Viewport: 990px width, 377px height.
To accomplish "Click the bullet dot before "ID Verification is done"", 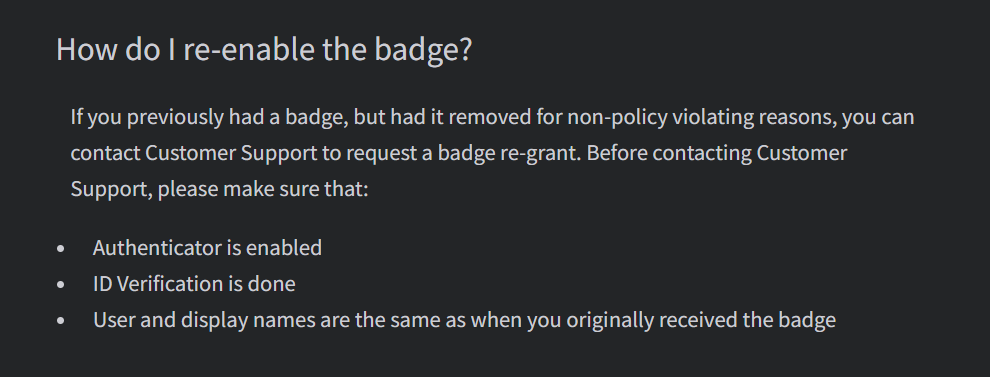I will [x=61, y=285].
